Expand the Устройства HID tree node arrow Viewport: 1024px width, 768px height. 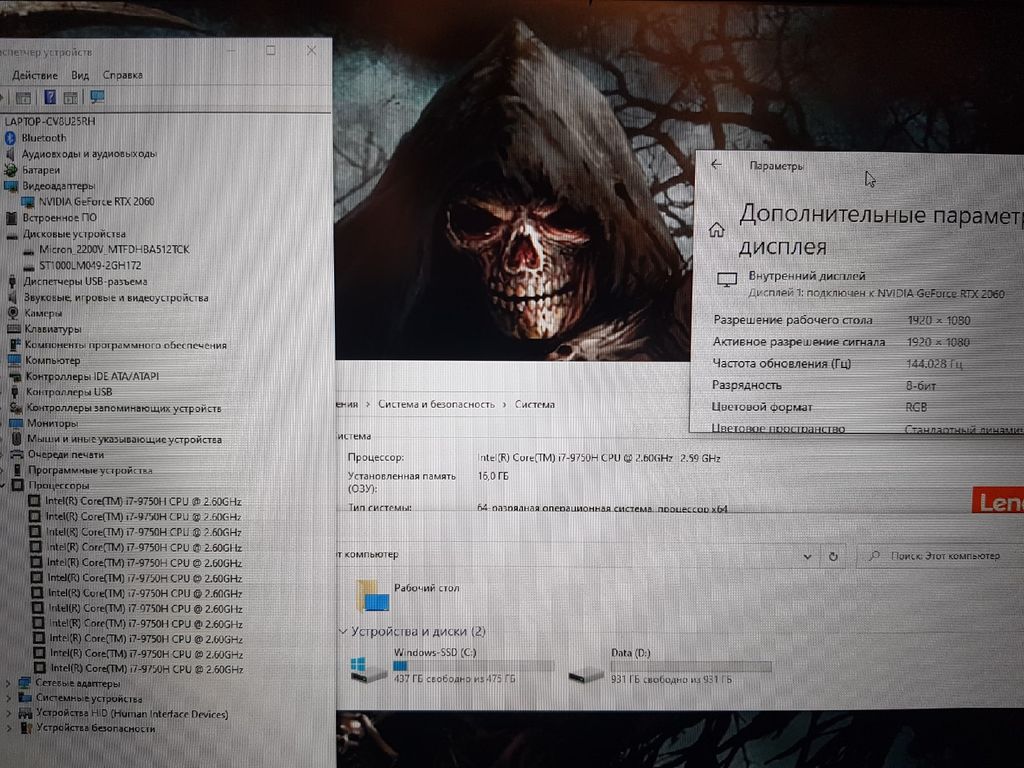pyautogui.click(x=8, y=713)
